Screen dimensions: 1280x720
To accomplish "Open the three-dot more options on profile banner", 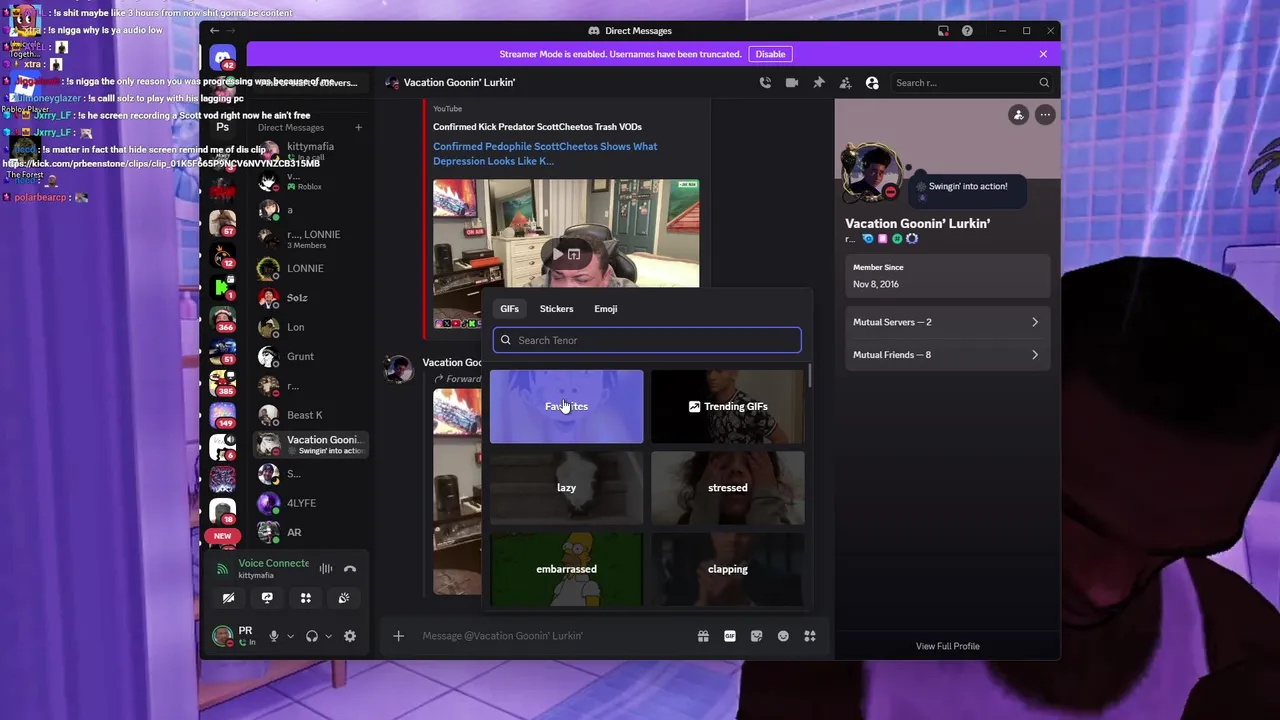I will (1045, 115).
